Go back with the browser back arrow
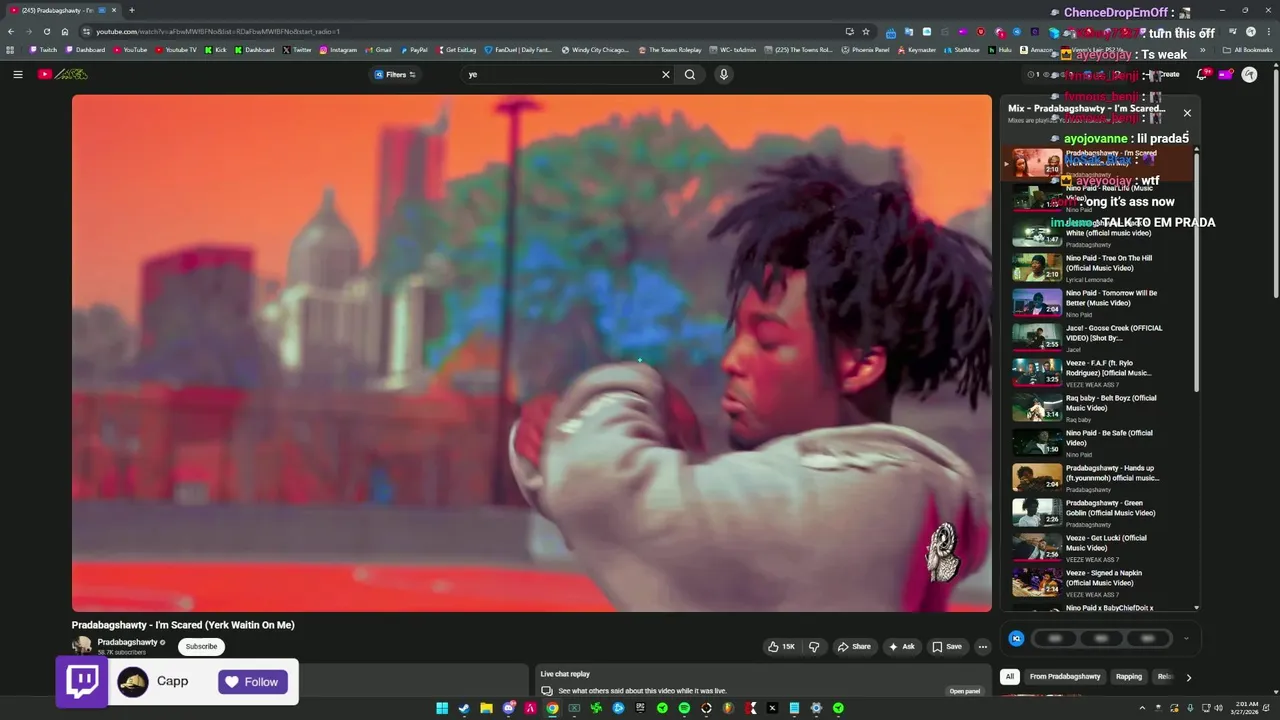The width and height of the screenshot is (1280, 720). click(x=11, y=31)
